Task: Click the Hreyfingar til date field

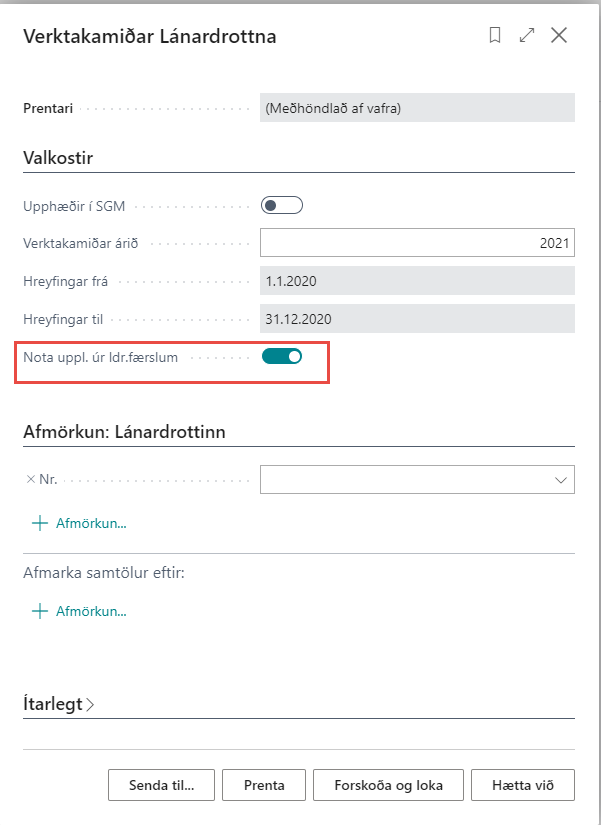Action: (416, 319)
